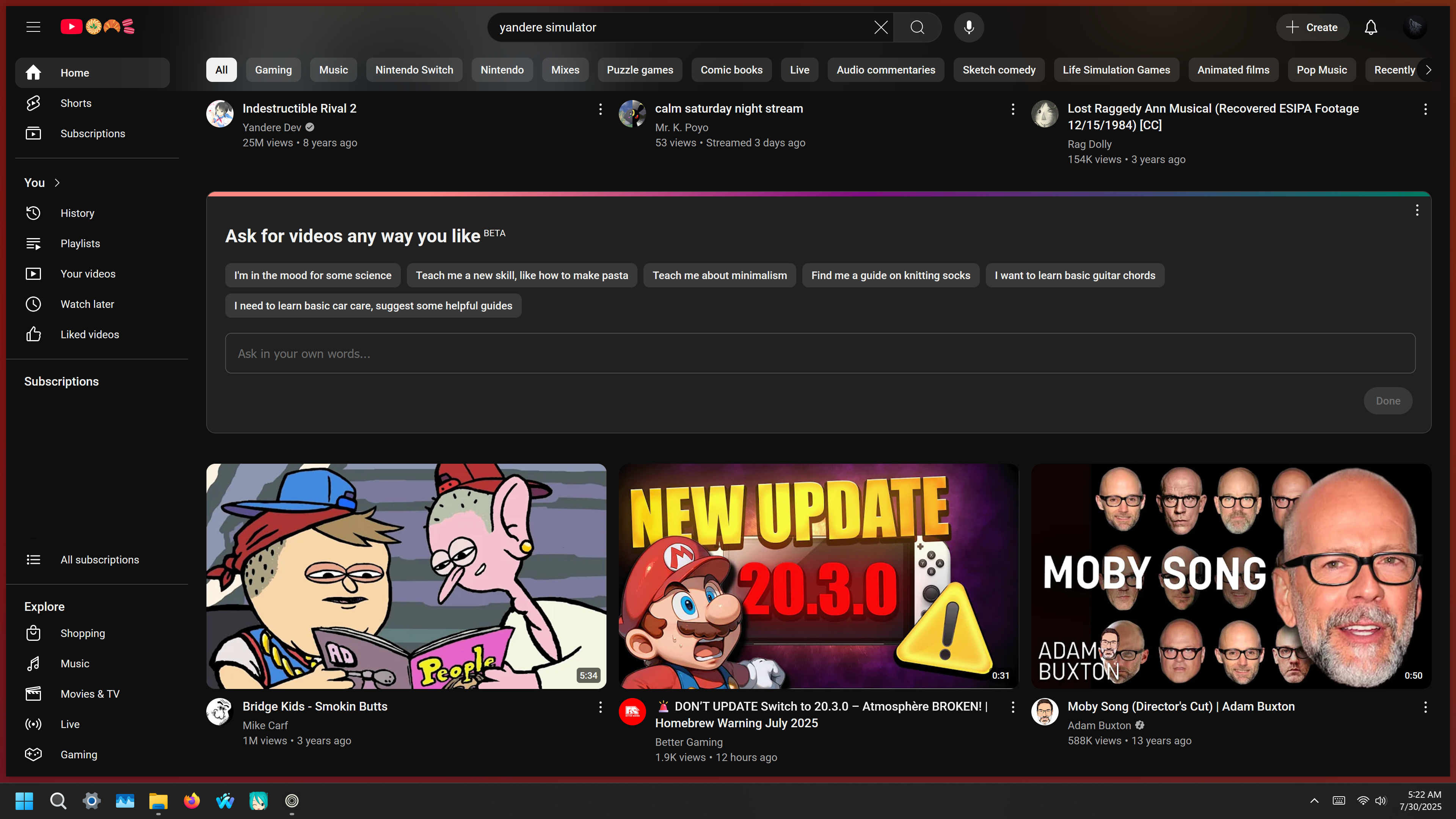Open watch History

tap(93, 213)
